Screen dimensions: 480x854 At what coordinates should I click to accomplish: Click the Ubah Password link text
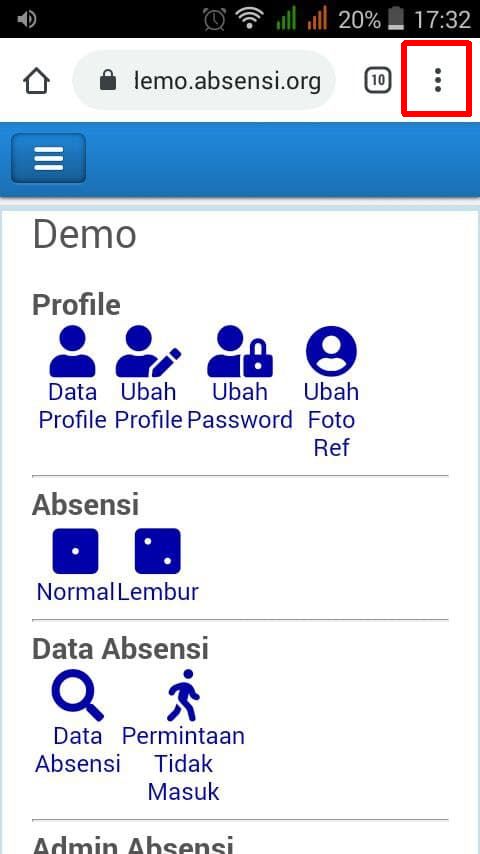tap(240, 406)
